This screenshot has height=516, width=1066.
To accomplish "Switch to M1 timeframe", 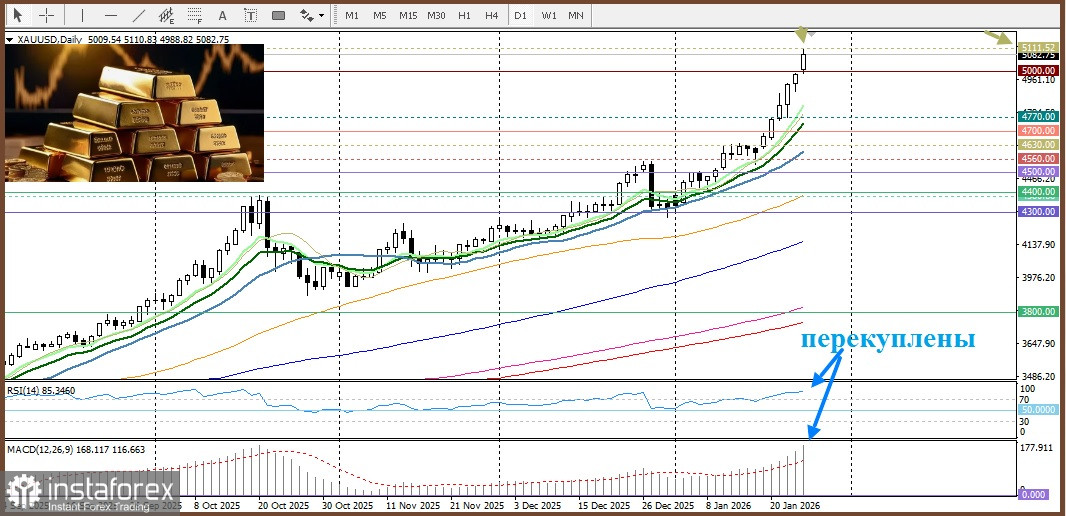I will pos(351,16).
